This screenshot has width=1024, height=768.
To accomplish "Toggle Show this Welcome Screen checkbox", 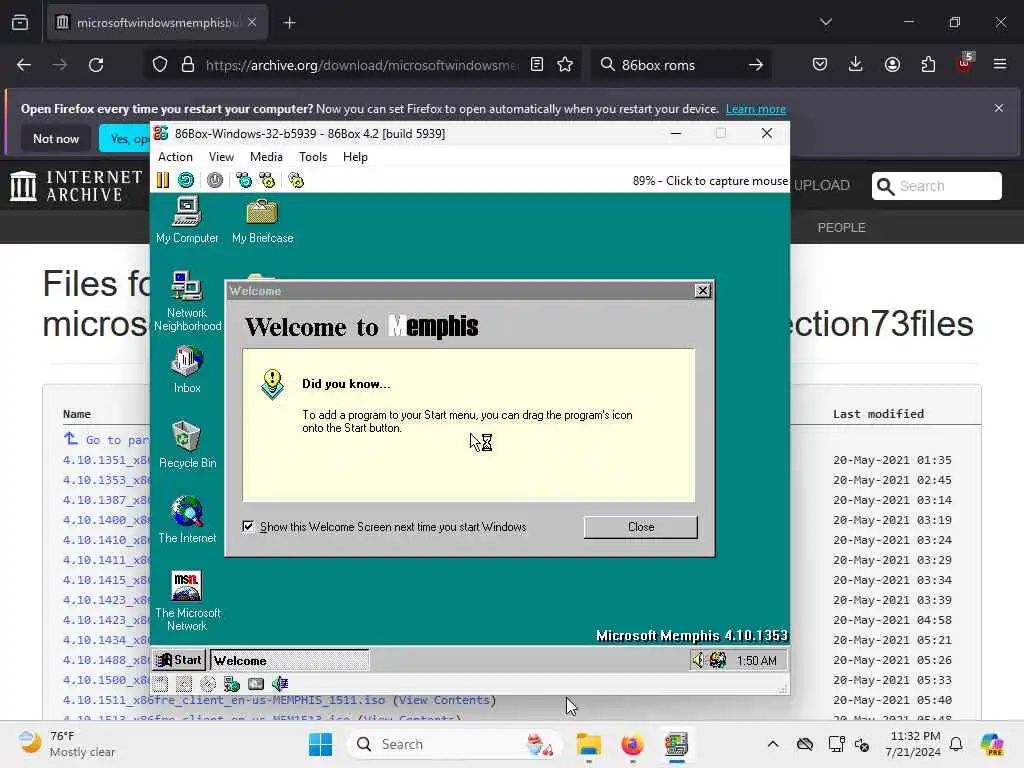I will pyautogui.click(x=248, y=526).
